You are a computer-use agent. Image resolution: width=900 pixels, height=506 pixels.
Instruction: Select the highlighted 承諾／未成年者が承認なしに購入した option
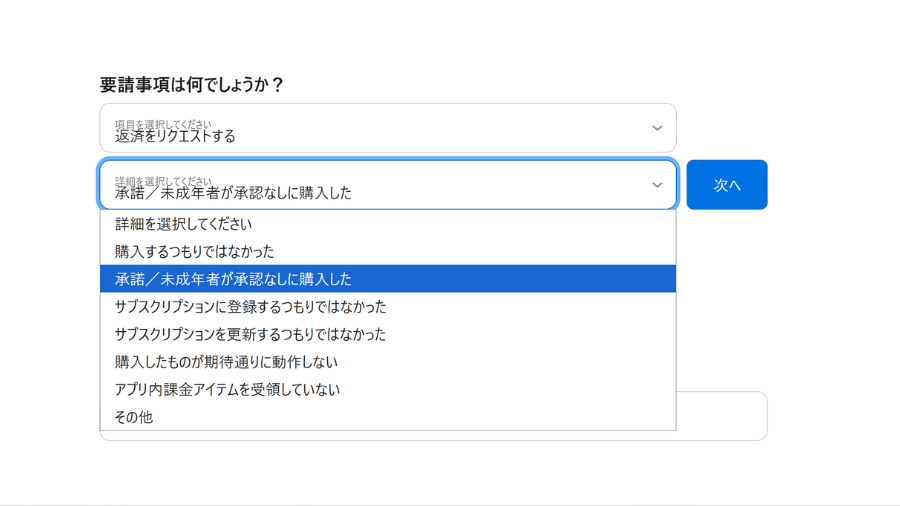click(234, 279)
